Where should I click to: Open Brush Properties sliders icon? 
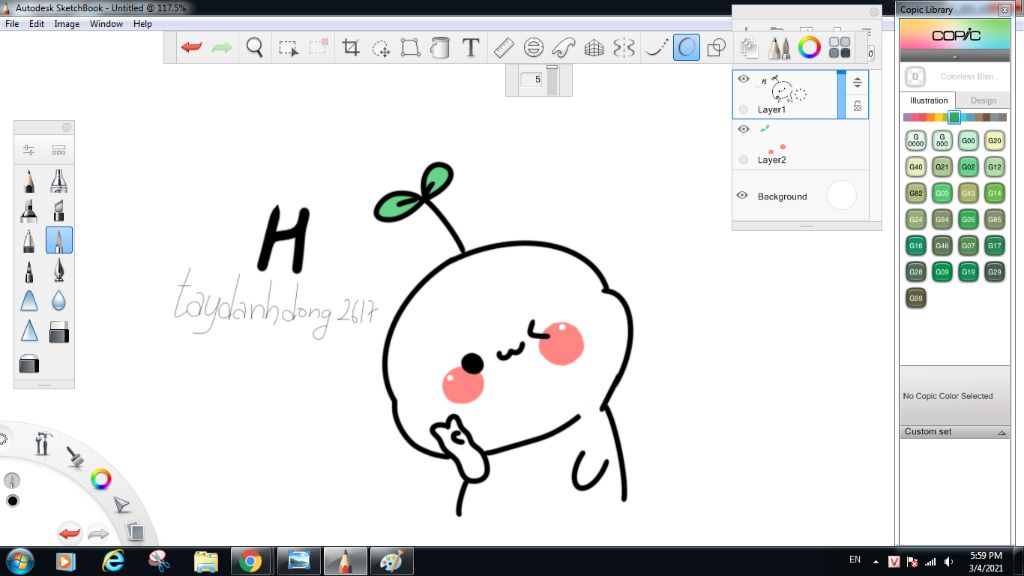29,150
